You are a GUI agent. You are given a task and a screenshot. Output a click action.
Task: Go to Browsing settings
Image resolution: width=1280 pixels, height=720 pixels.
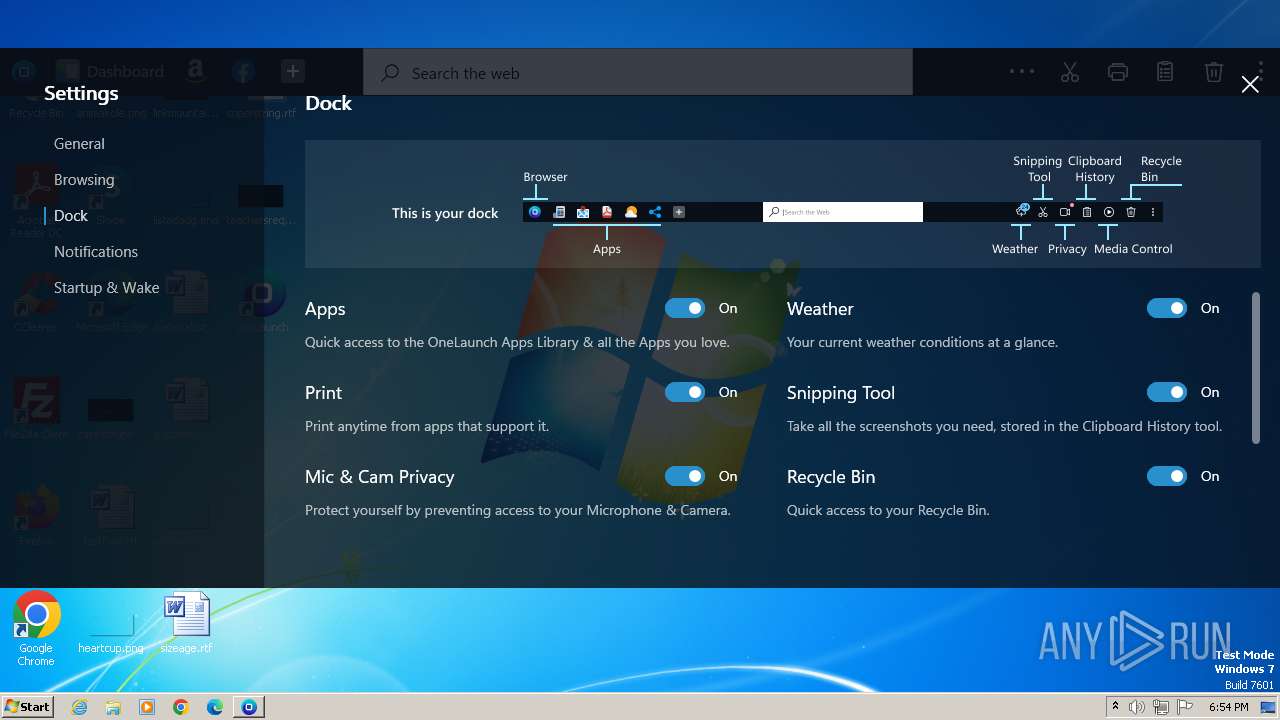click(x=84, y=179)
